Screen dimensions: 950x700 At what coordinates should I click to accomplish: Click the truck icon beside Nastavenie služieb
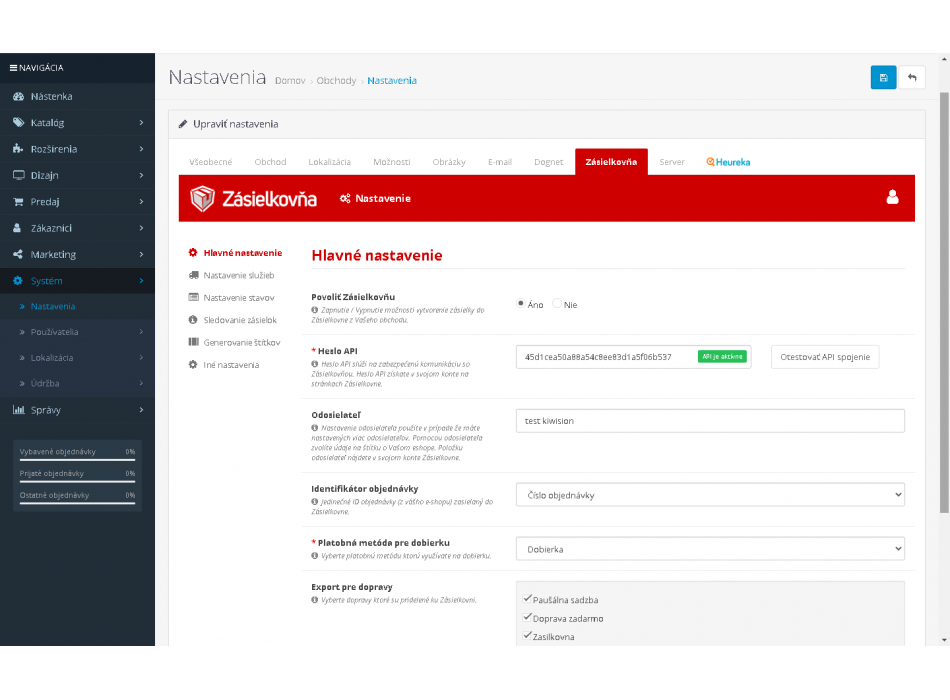(193, 275)
